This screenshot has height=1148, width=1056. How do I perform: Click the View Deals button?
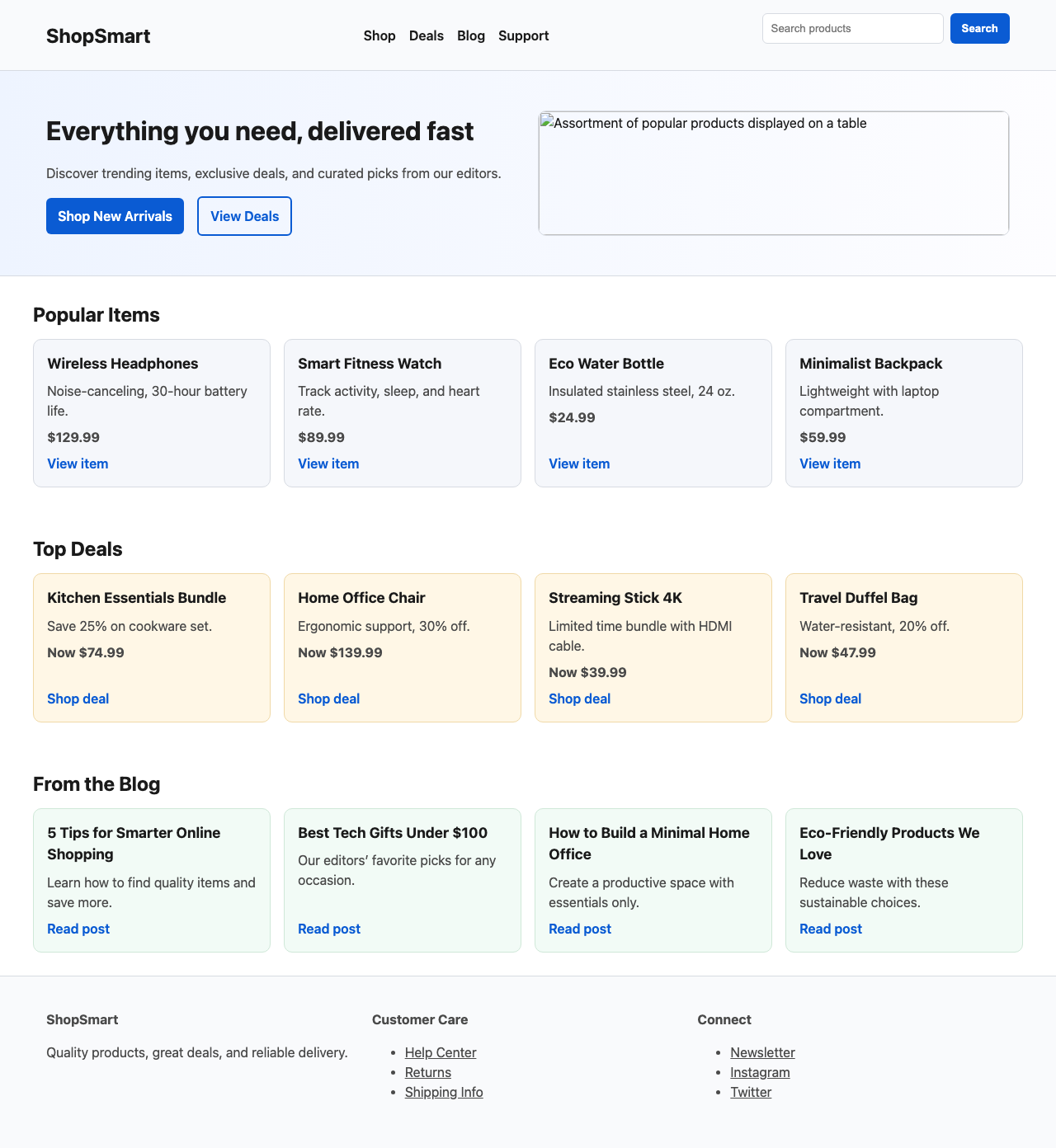[x=244, y=216]
